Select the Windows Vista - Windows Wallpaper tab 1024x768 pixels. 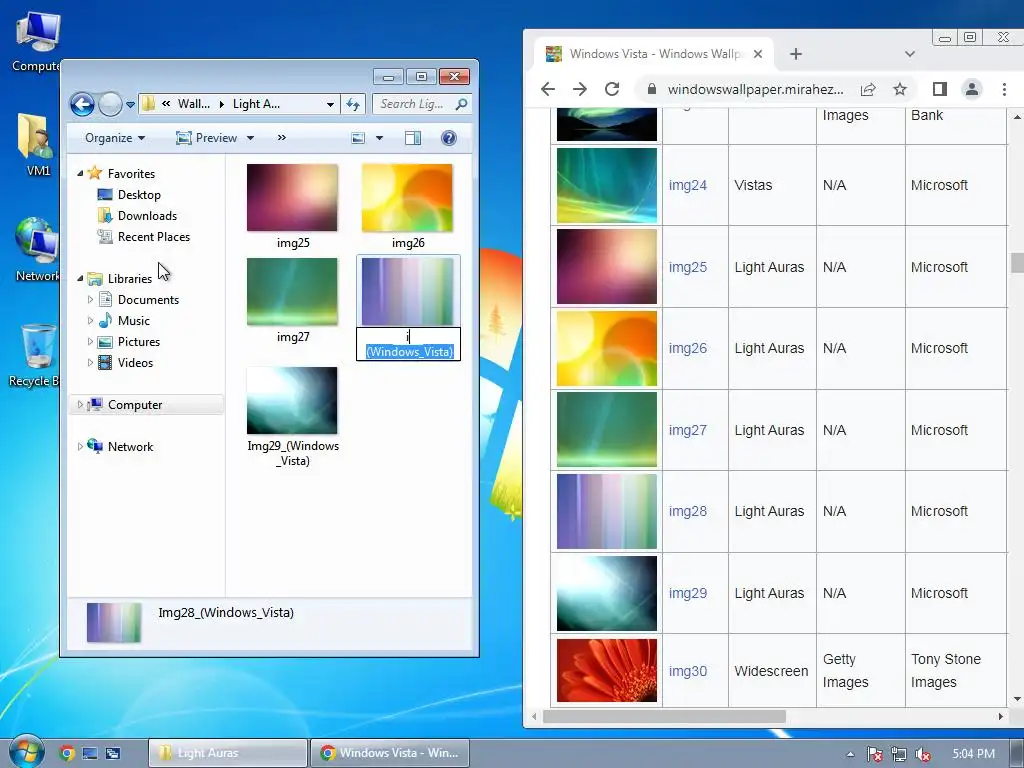(654, 54)
